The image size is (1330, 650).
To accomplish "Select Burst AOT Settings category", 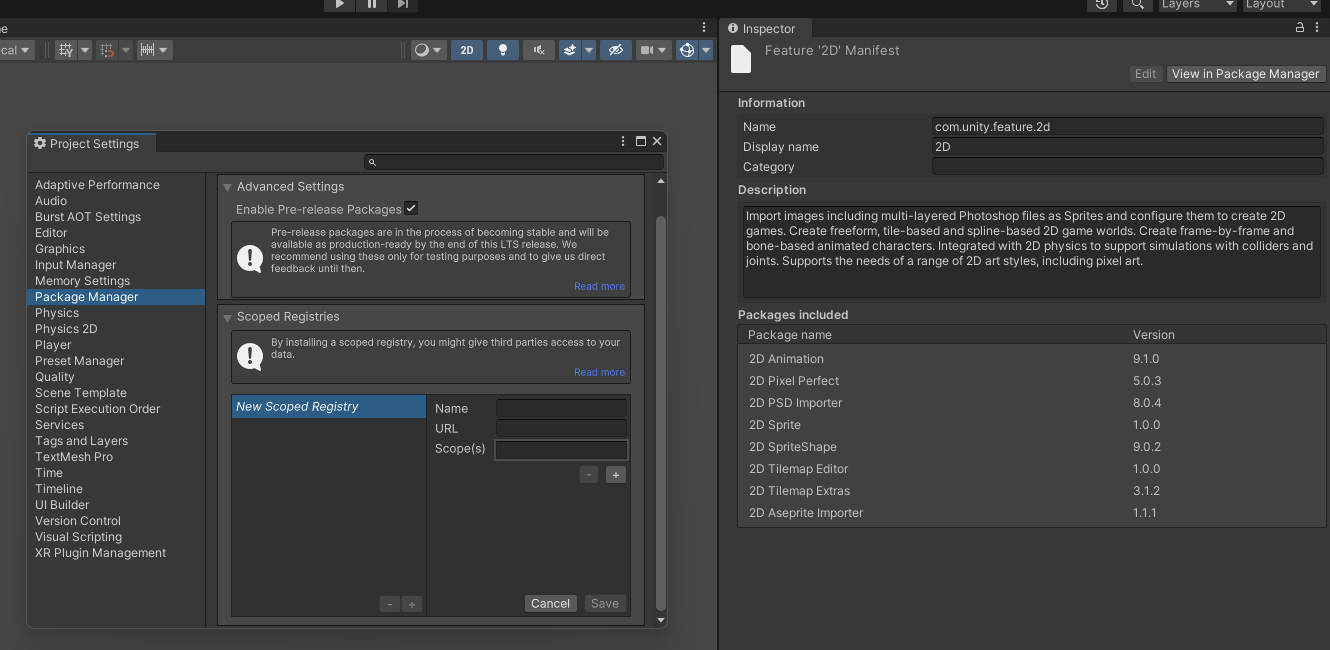I will click(x=88, y=217).
